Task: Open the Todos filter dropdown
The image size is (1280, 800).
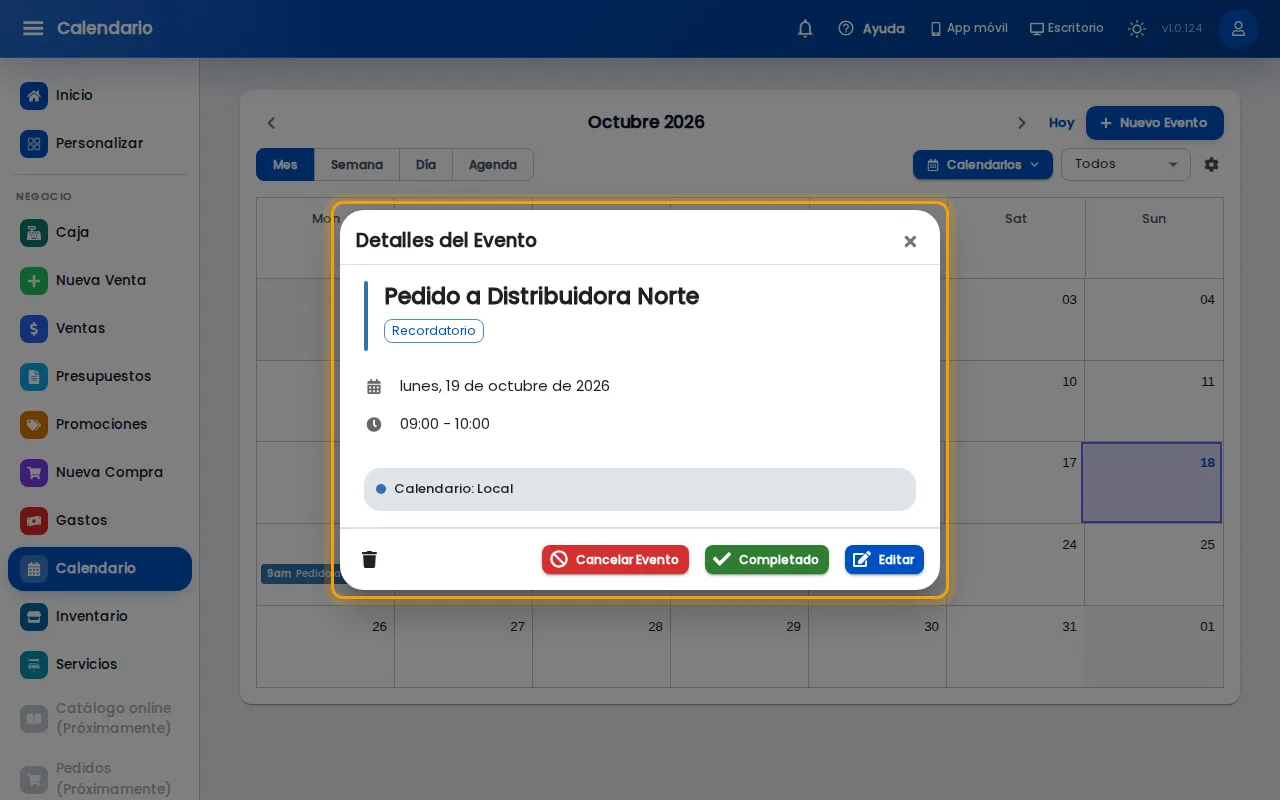Action: pyautogui.click(x=1126, y=164)
